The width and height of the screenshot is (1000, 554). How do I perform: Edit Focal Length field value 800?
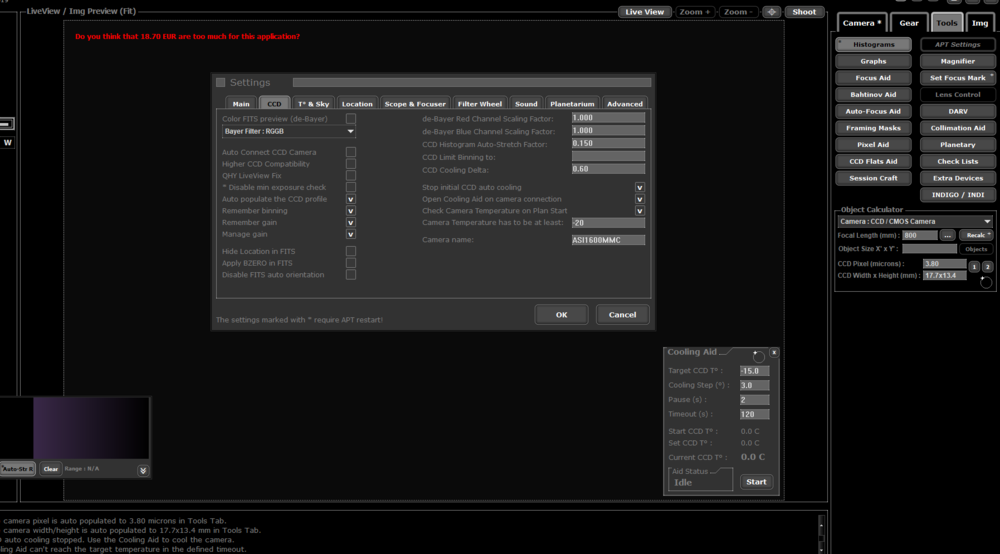(919, 235)
